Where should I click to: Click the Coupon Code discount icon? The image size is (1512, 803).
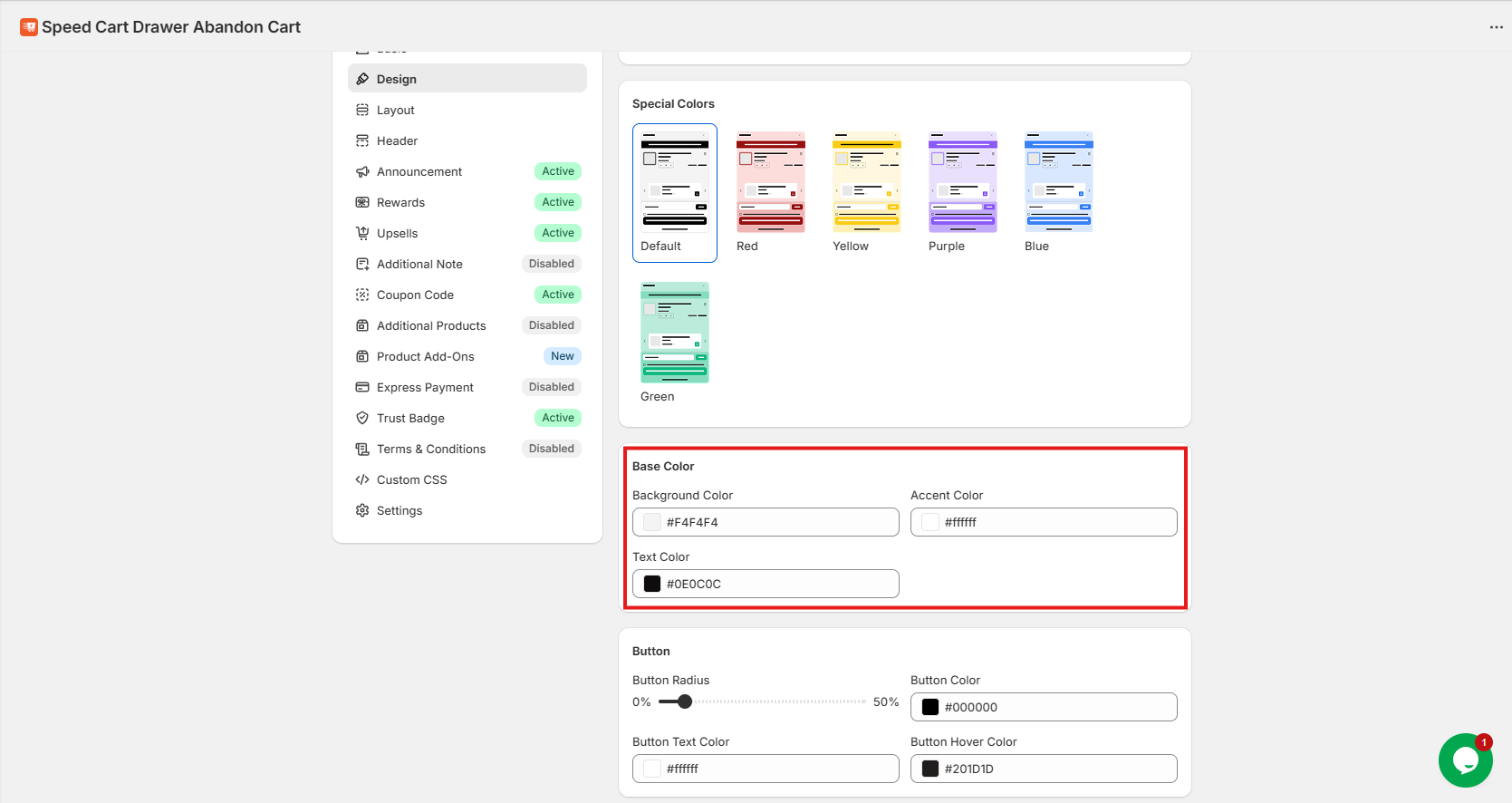tap(362, 295)
